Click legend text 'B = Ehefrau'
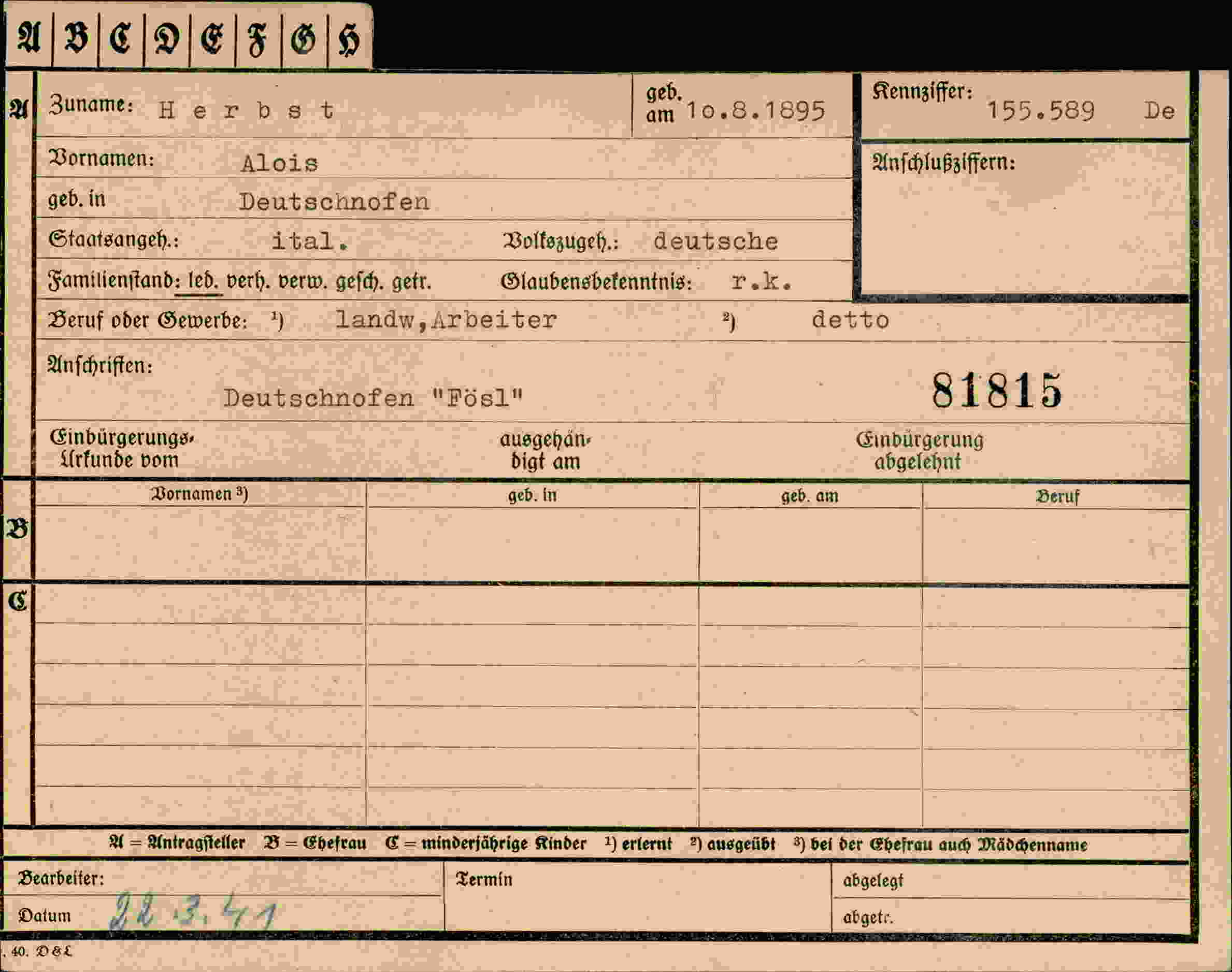The width and height of the screenshot is (1232, 972). [316, 844]
